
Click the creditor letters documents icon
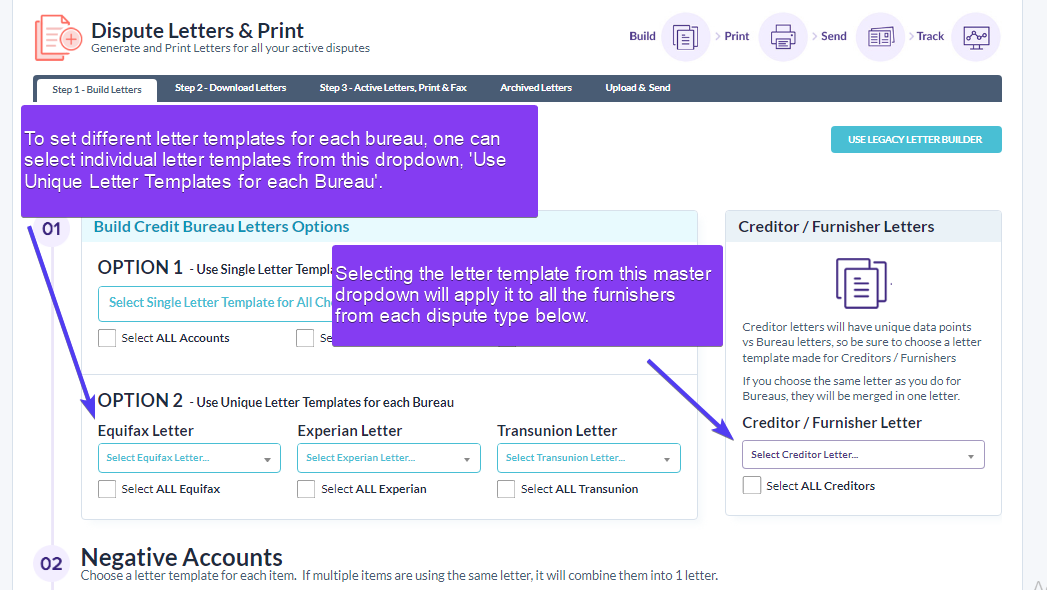click(861, 283)
